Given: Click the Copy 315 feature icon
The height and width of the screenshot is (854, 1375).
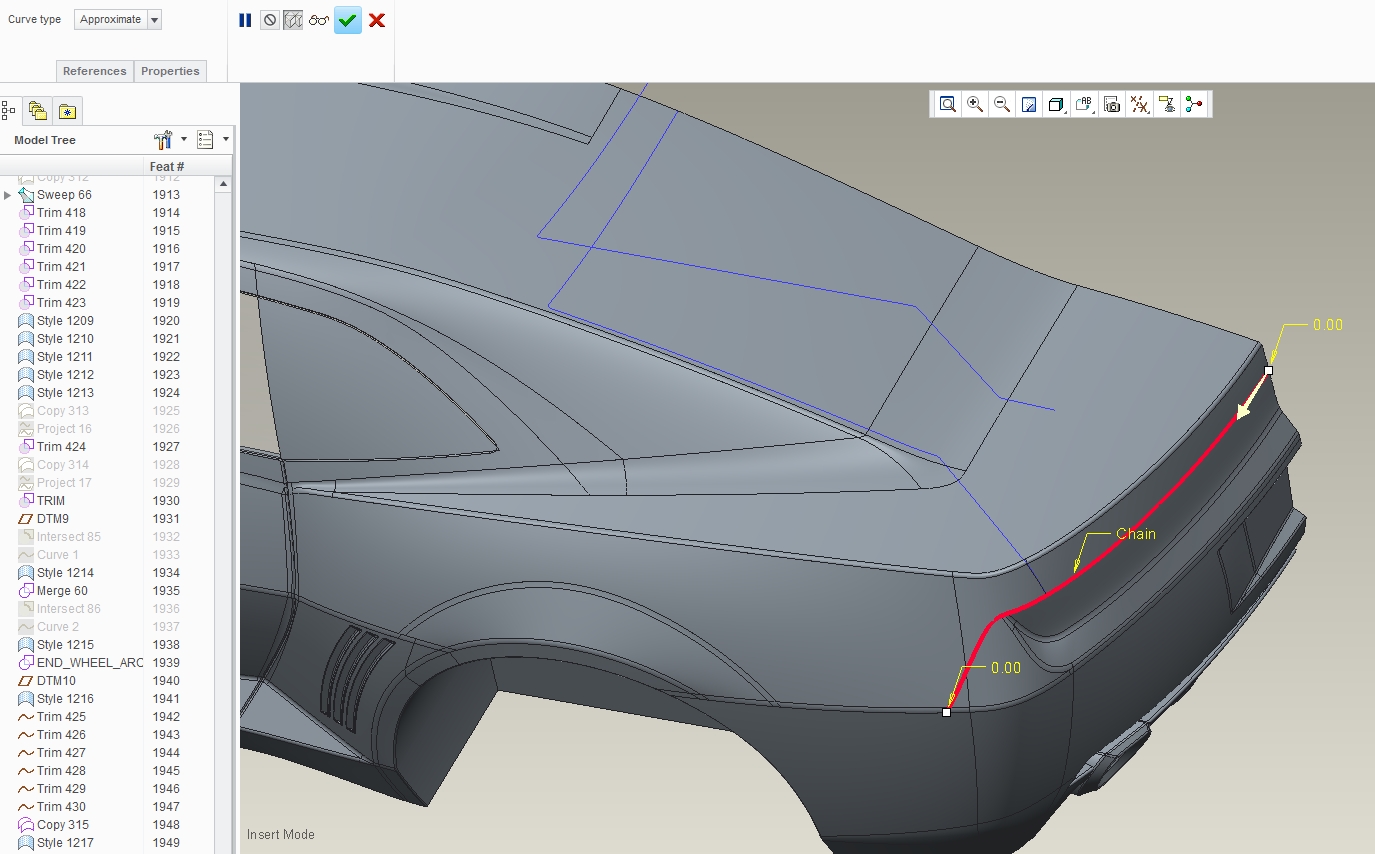Looking at the screenshot, I should [x=27, y=825].
